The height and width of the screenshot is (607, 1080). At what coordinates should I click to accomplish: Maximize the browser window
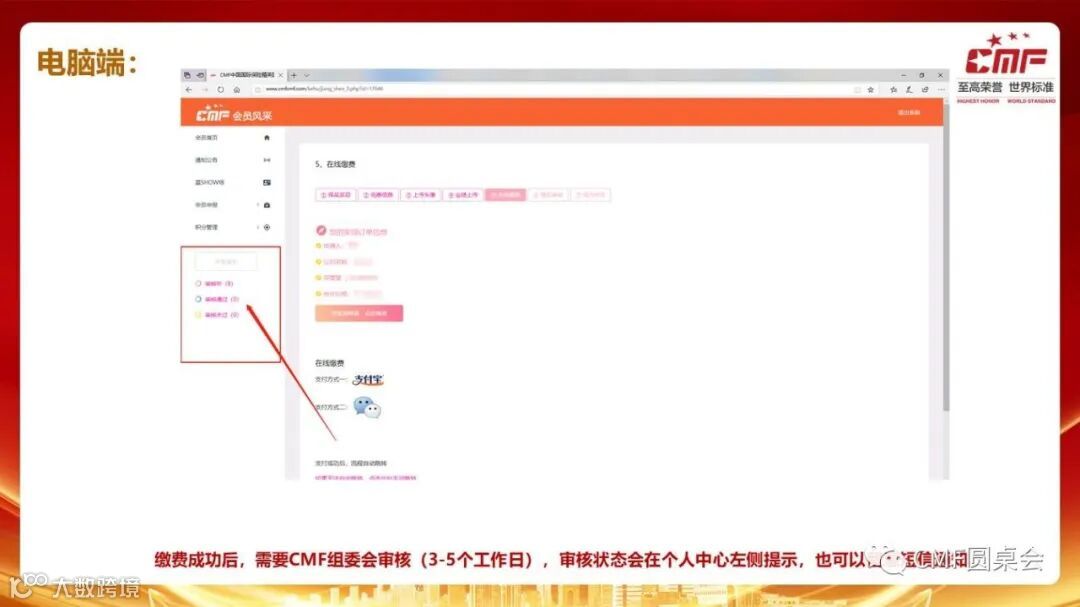pos(922,75)
